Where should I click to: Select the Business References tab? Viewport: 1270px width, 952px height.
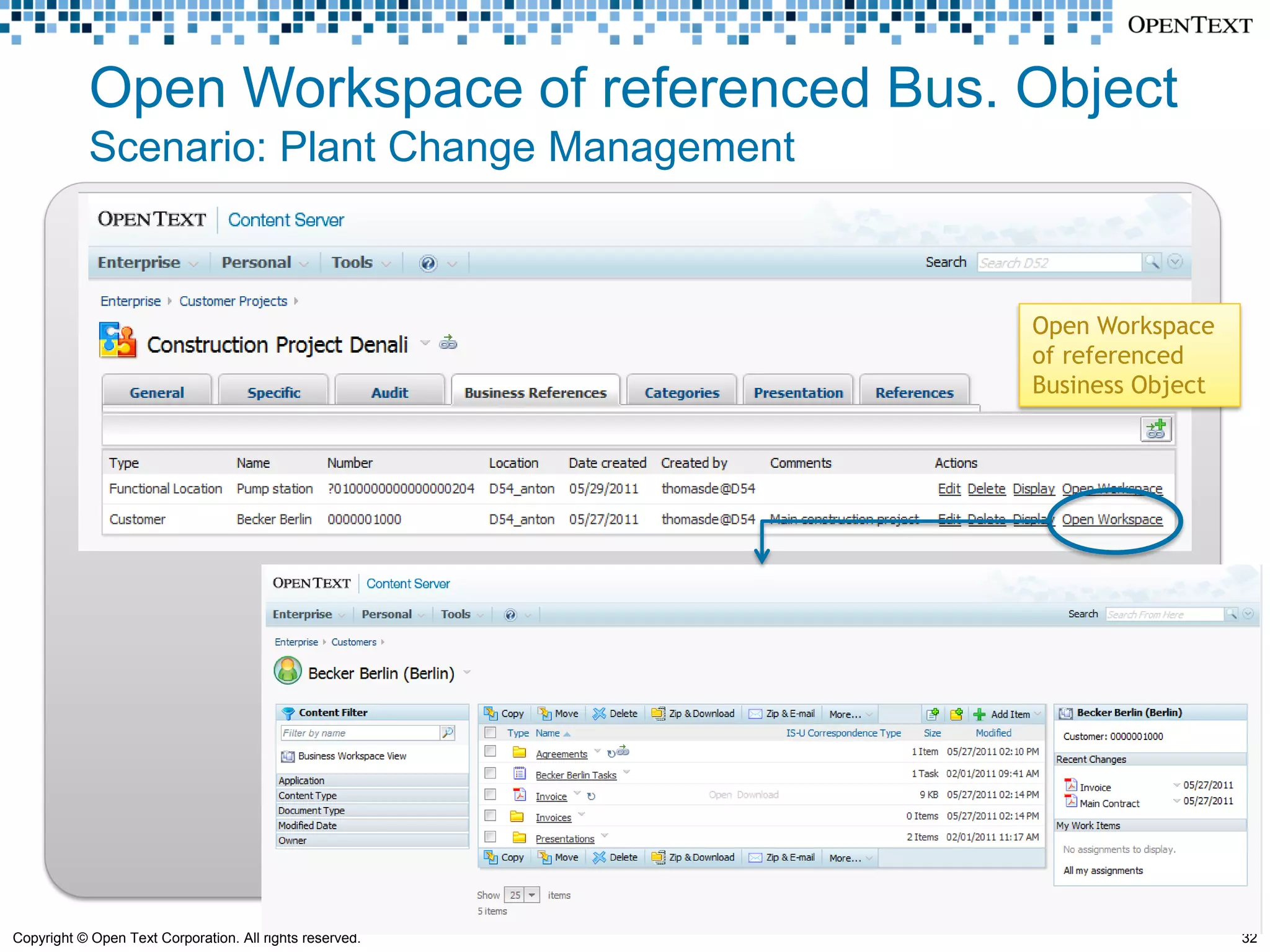[535, 392]
